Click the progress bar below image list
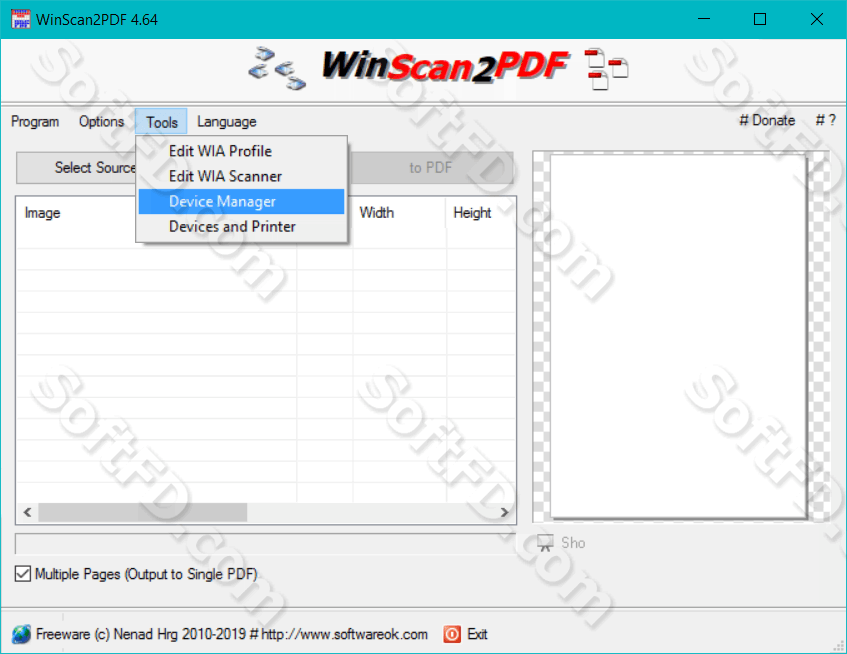The height and width of the screenshot is (654, 847). (265, 544)
